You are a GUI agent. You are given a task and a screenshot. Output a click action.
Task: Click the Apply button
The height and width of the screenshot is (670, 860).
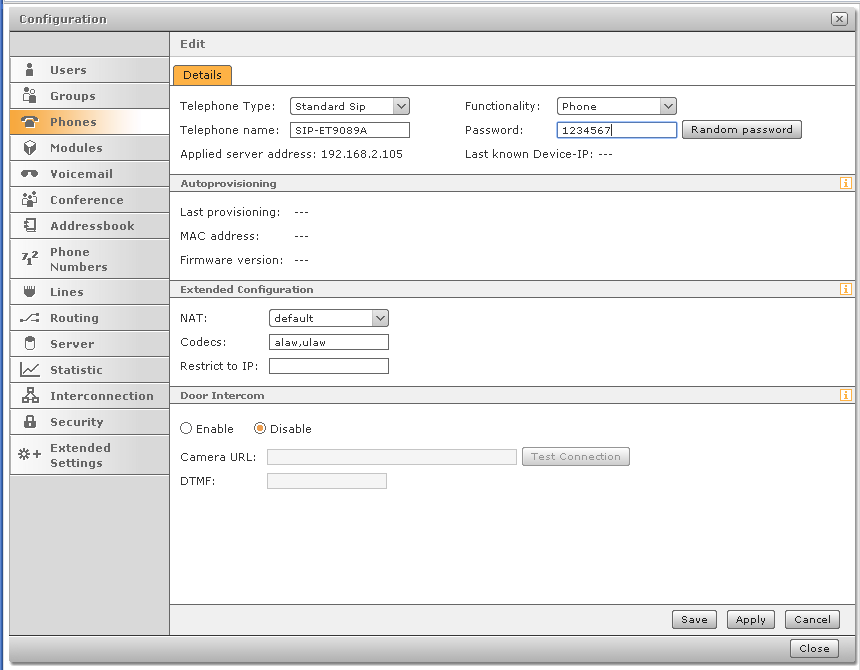750,620
